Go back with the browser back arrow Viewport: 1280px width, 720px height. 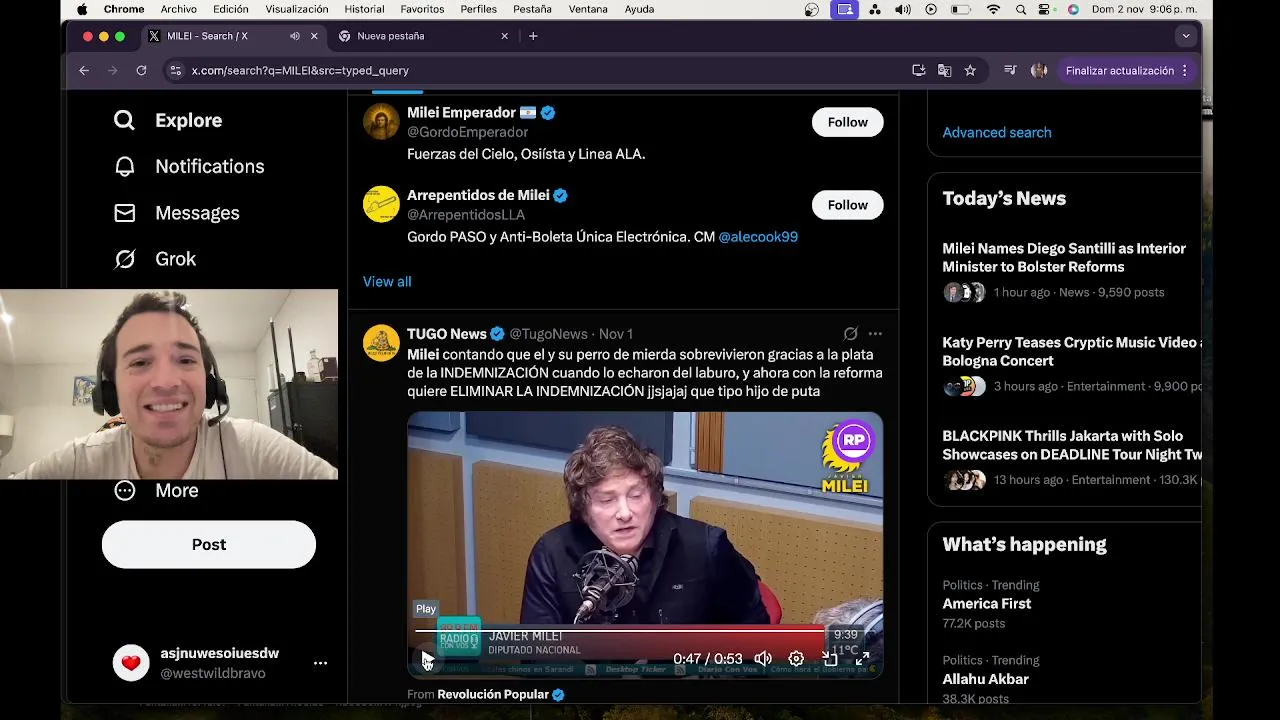84,71
